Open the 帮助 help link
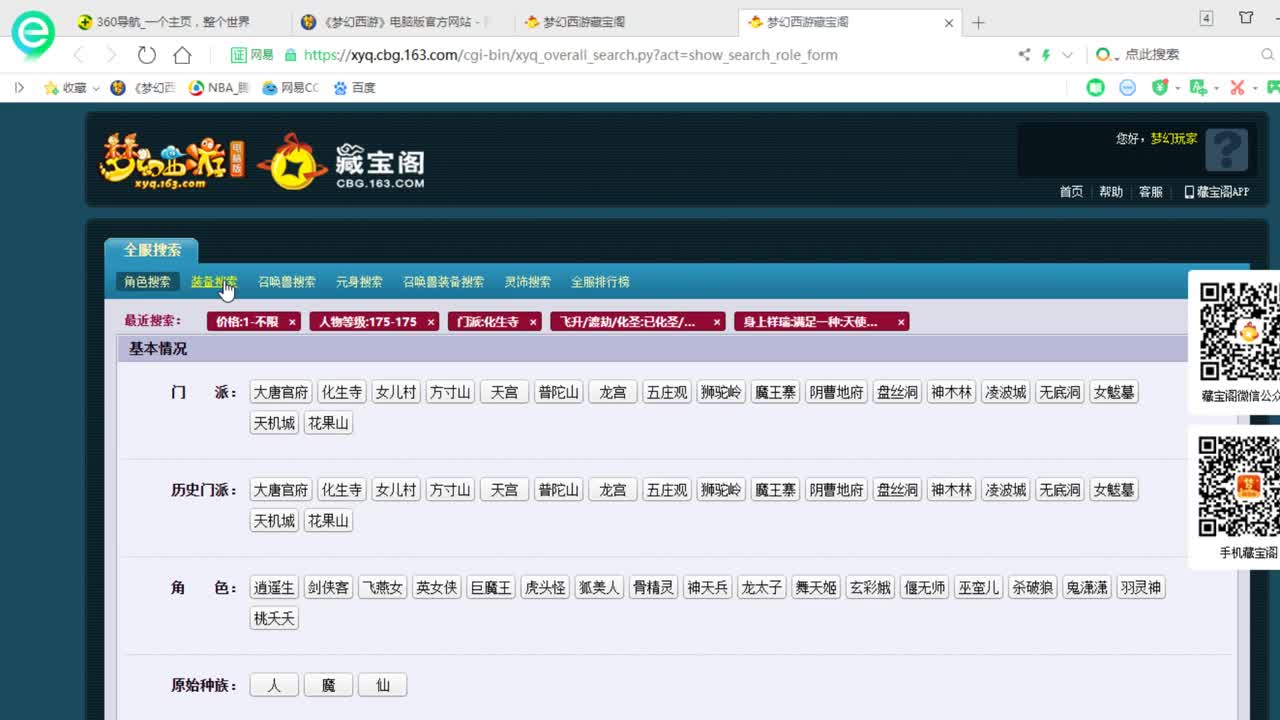 [1111, 192]
